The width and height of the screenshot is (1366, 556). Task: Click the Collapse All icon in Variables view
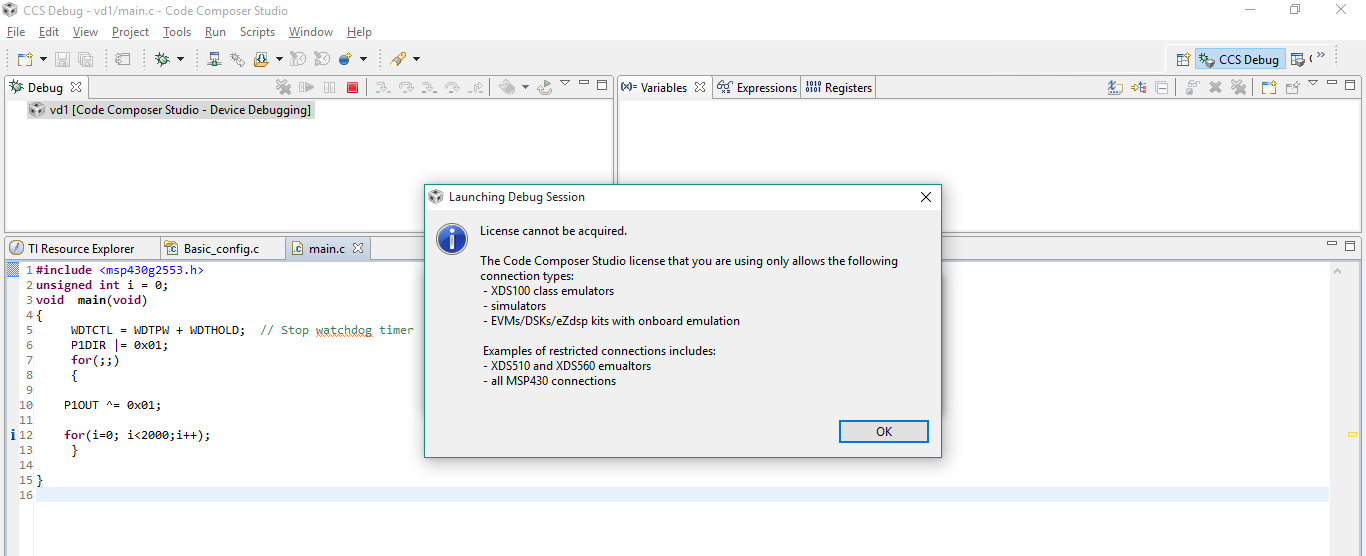click(x=1161, y=88)
